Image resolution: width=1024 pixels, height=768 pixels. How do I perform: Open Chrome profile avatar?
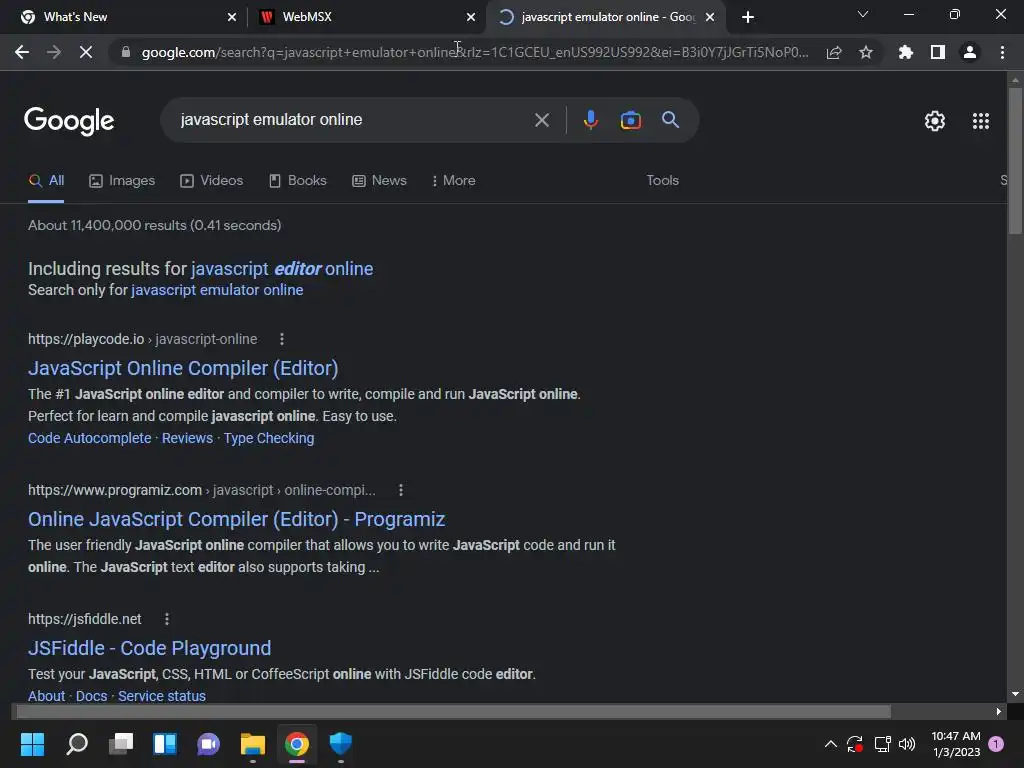click(970, 52)
